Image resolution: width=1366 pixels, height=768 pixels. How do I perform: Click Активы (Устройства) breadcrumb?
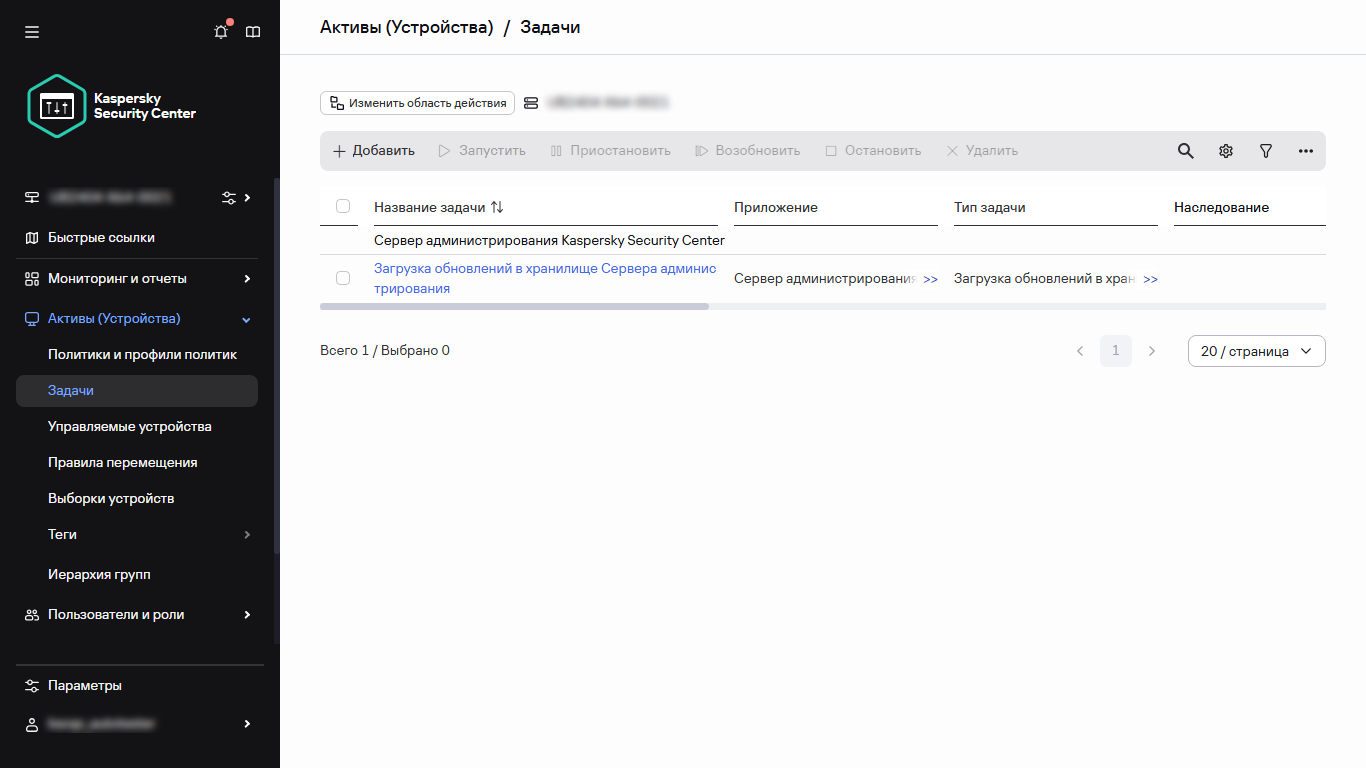tap(407, 27)
